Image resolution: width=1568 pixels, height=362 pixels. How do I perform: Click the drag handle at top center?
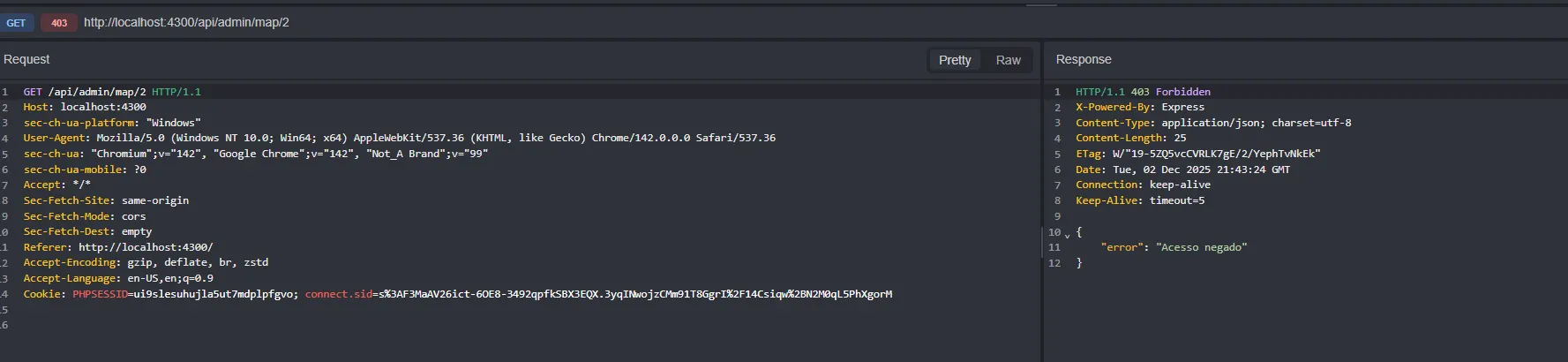point(1041,4)
